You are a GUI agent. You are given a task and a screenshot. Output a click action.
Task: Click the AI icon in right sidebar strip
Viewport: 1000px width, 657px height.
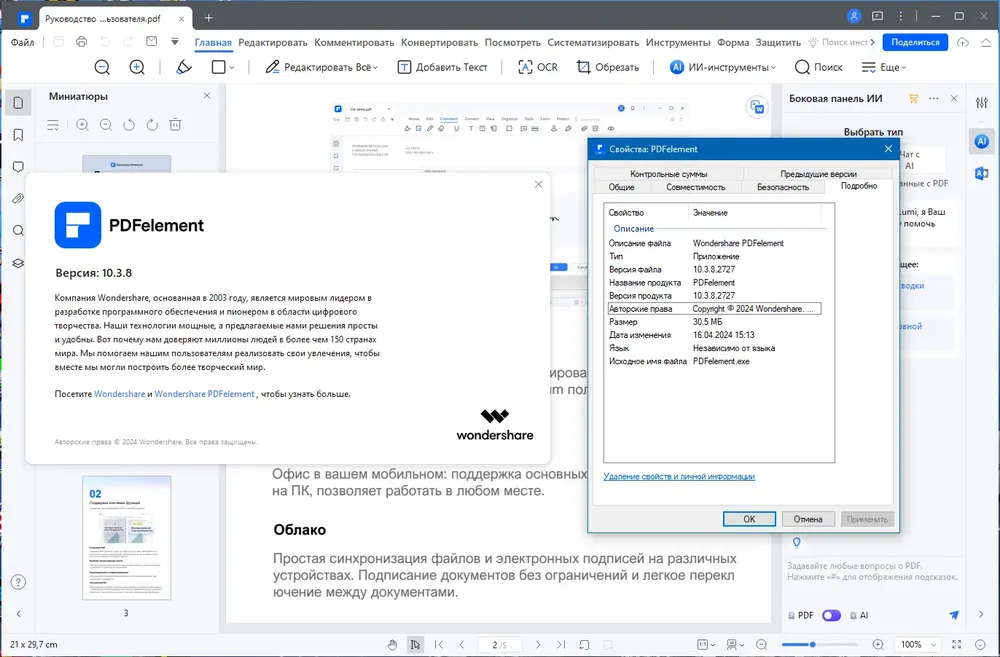pyautogui.click(x=982, y=141)
